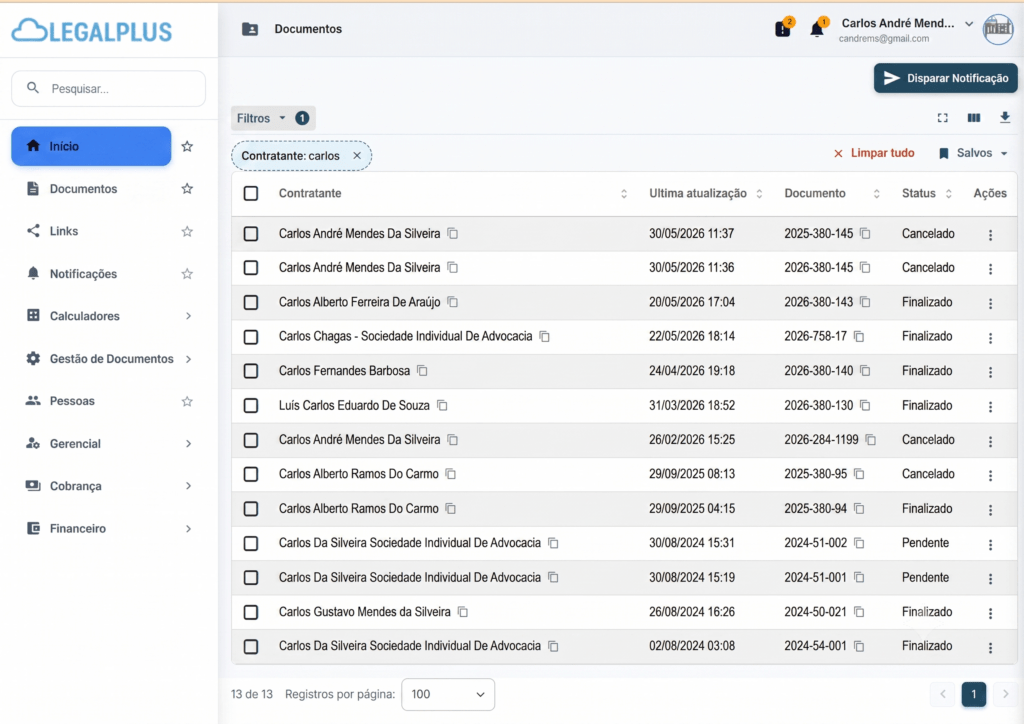
Task: Select row checkbox for 2025-380-145
Action: (x=251, y=234)
